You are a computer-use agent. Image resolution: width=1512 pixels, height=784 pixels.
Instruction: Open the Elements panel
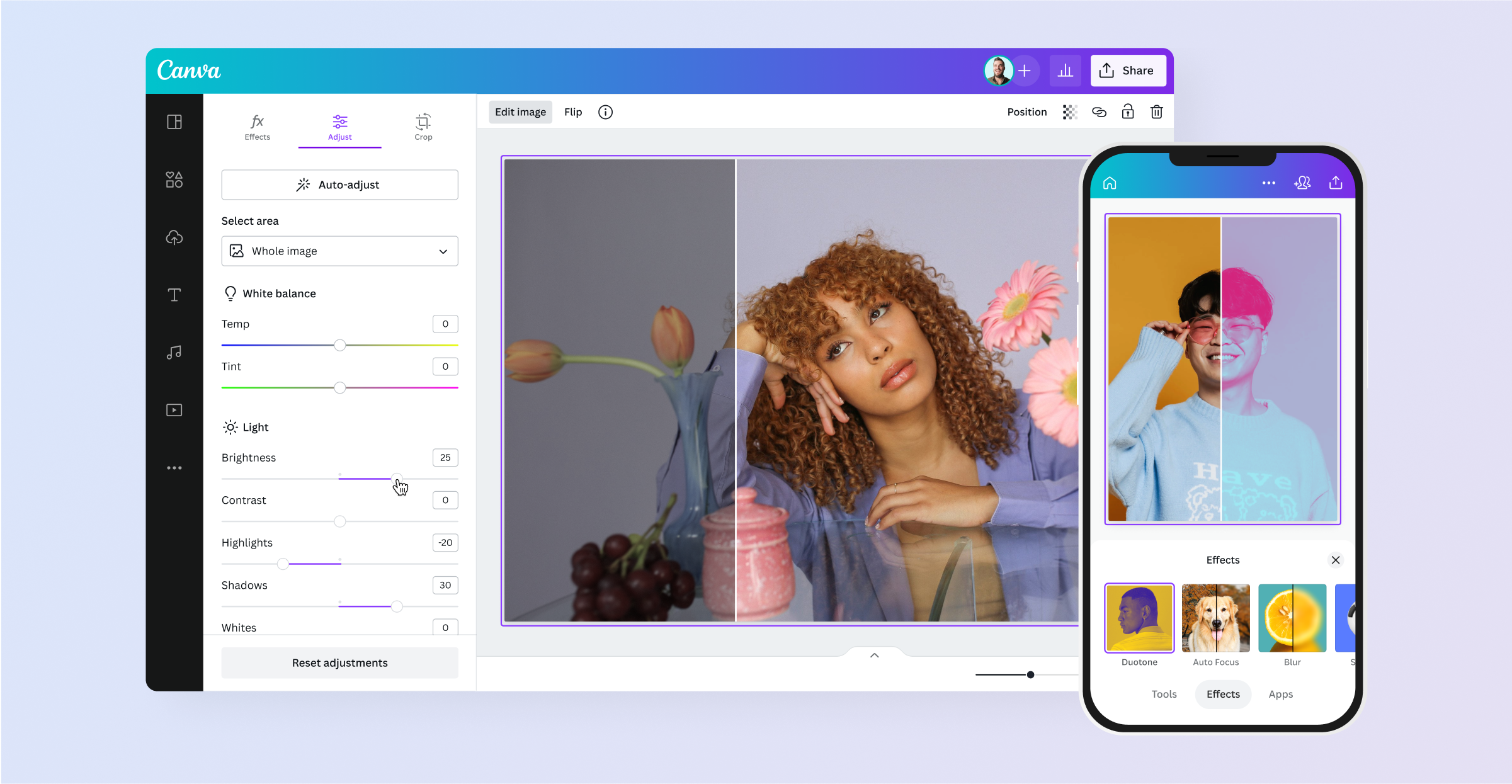click(x=174, y=179)
